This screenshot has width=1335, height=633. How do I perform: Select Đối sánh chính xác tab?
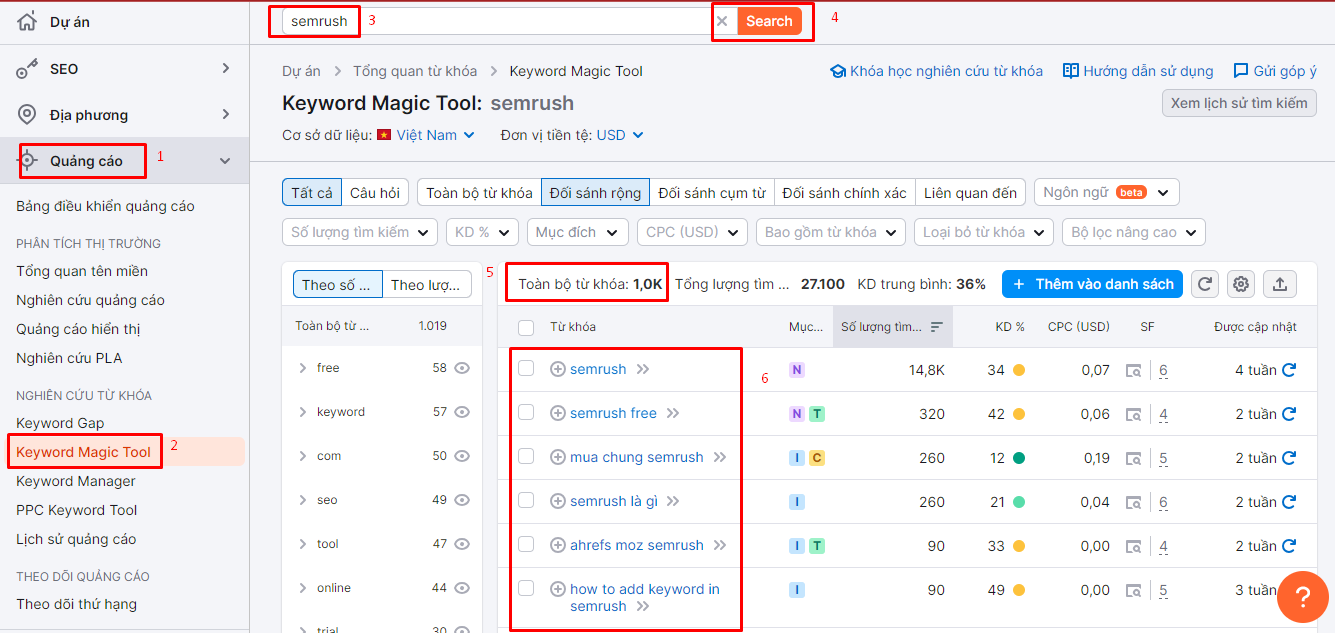click(x=845, y=193)
